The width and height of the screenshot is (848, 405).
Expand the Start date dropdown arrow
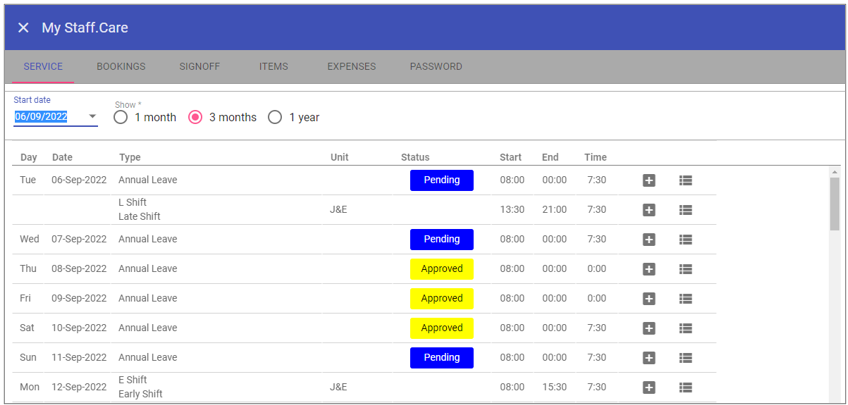[x=92, y=117]
